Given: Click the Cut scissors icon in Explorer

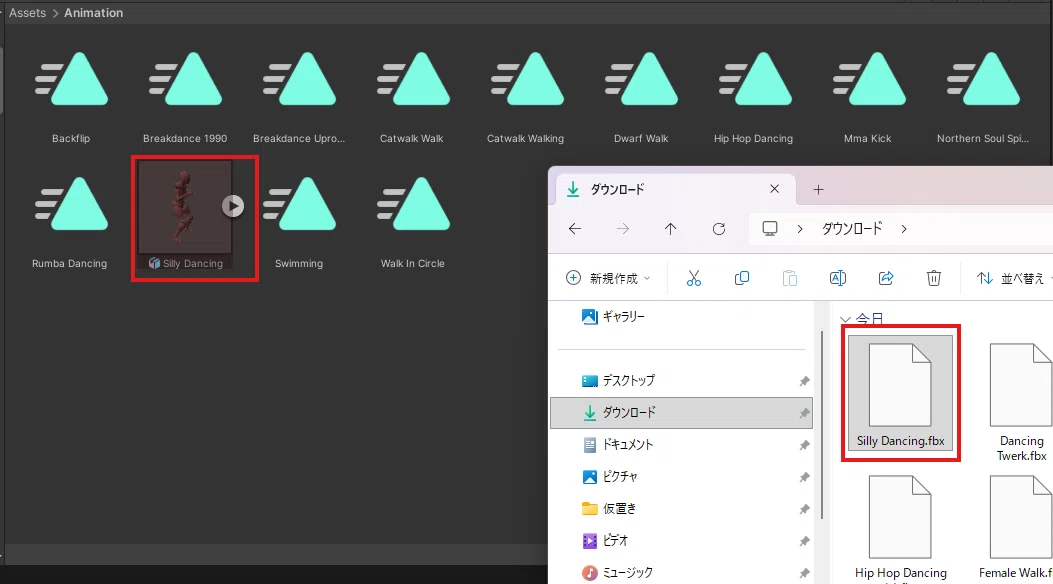Looking at the screenshot, I should tap(694, 278).
